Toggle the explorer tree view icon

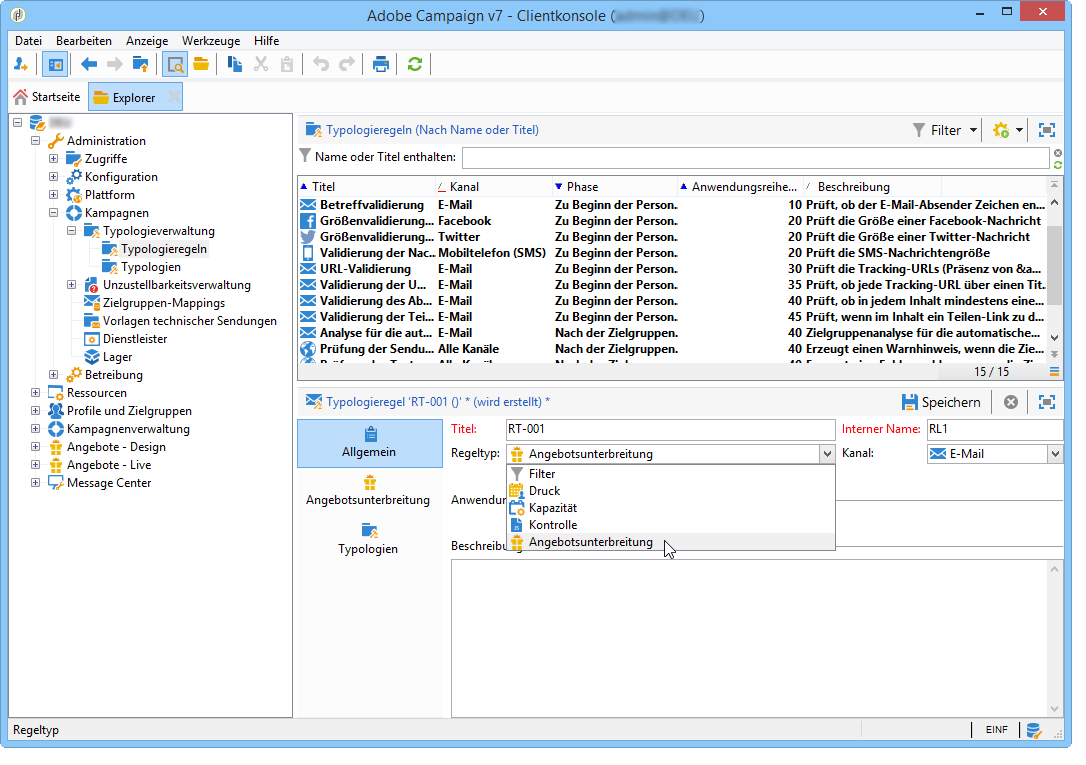click(55, 65)
